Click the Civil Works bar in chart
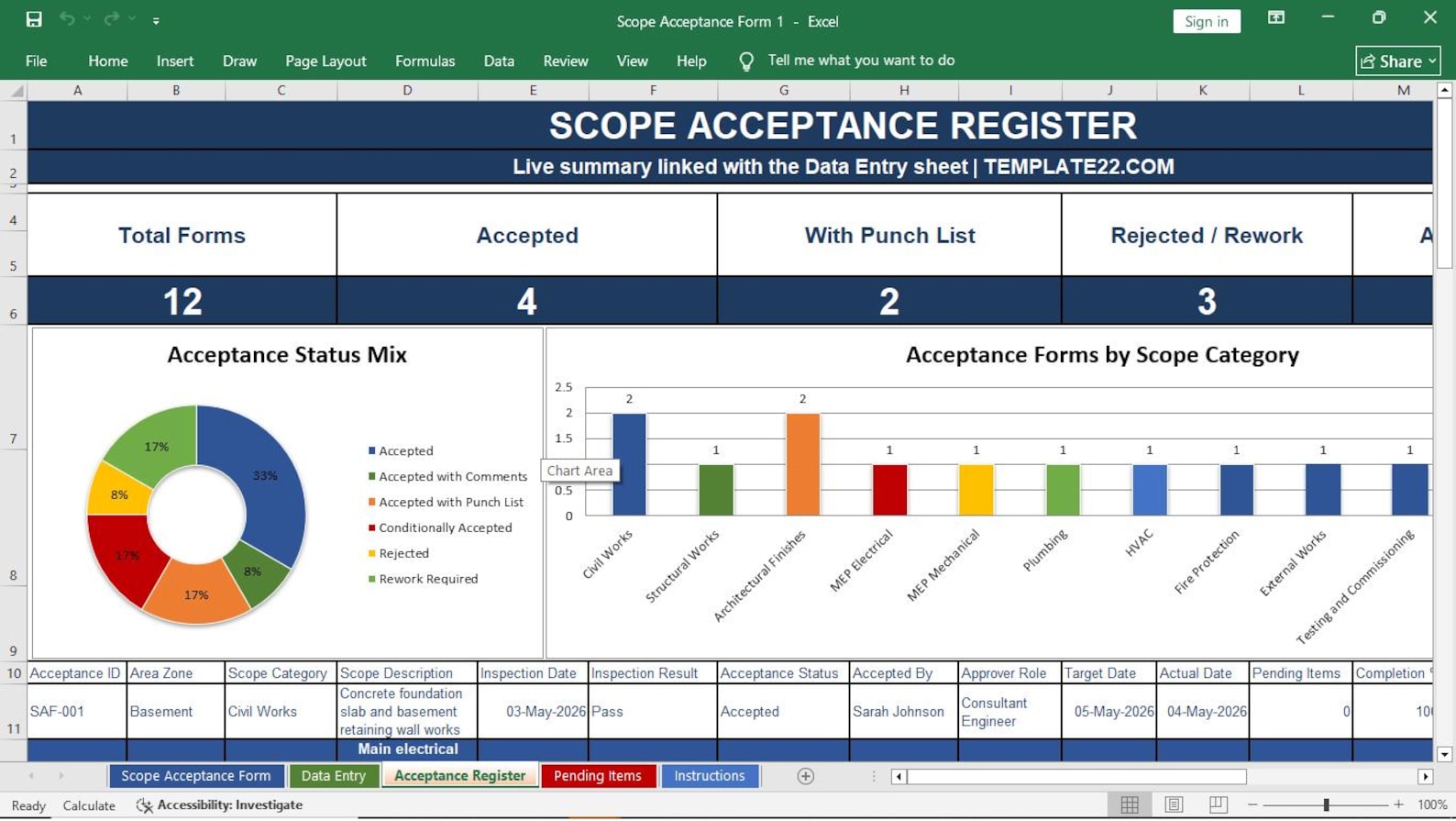 pyautogui.click(x=629, y=464)
